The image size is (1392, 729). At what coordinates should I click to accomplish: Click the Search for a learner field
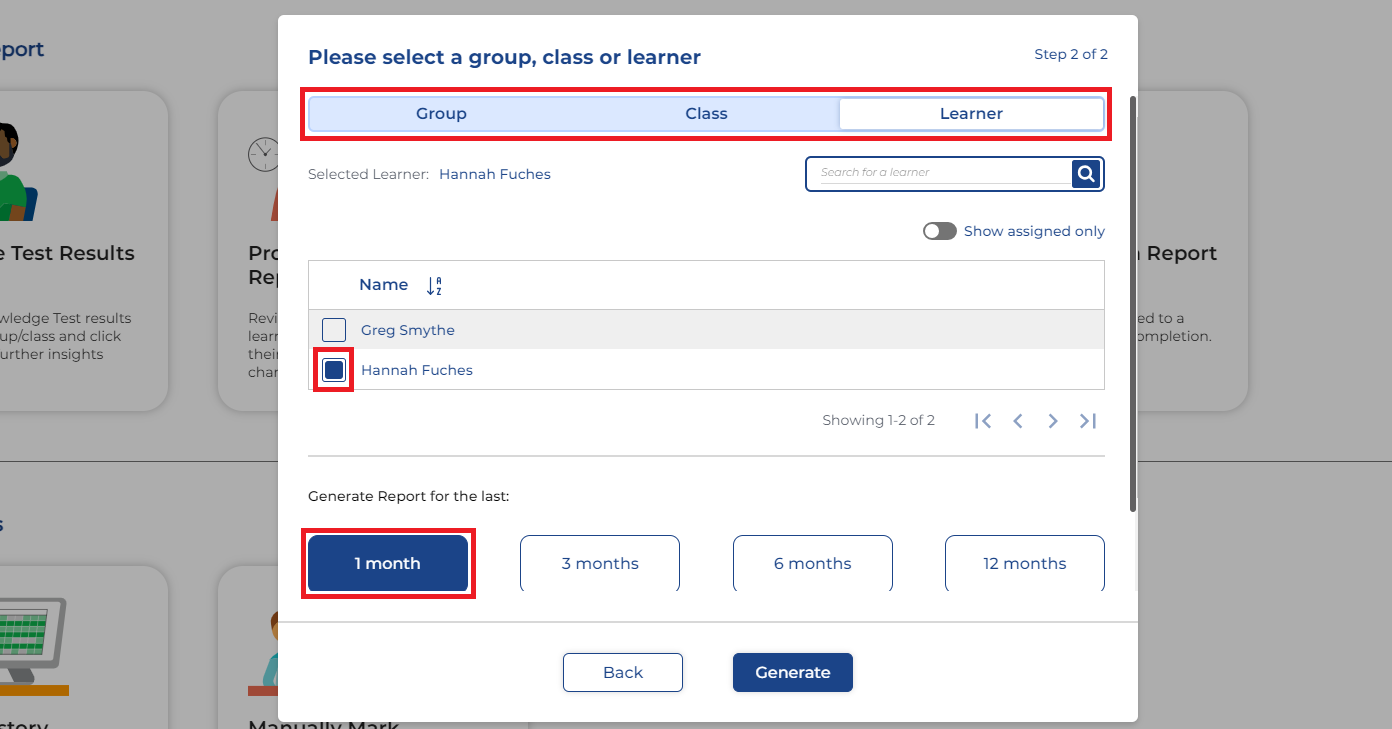940,173
